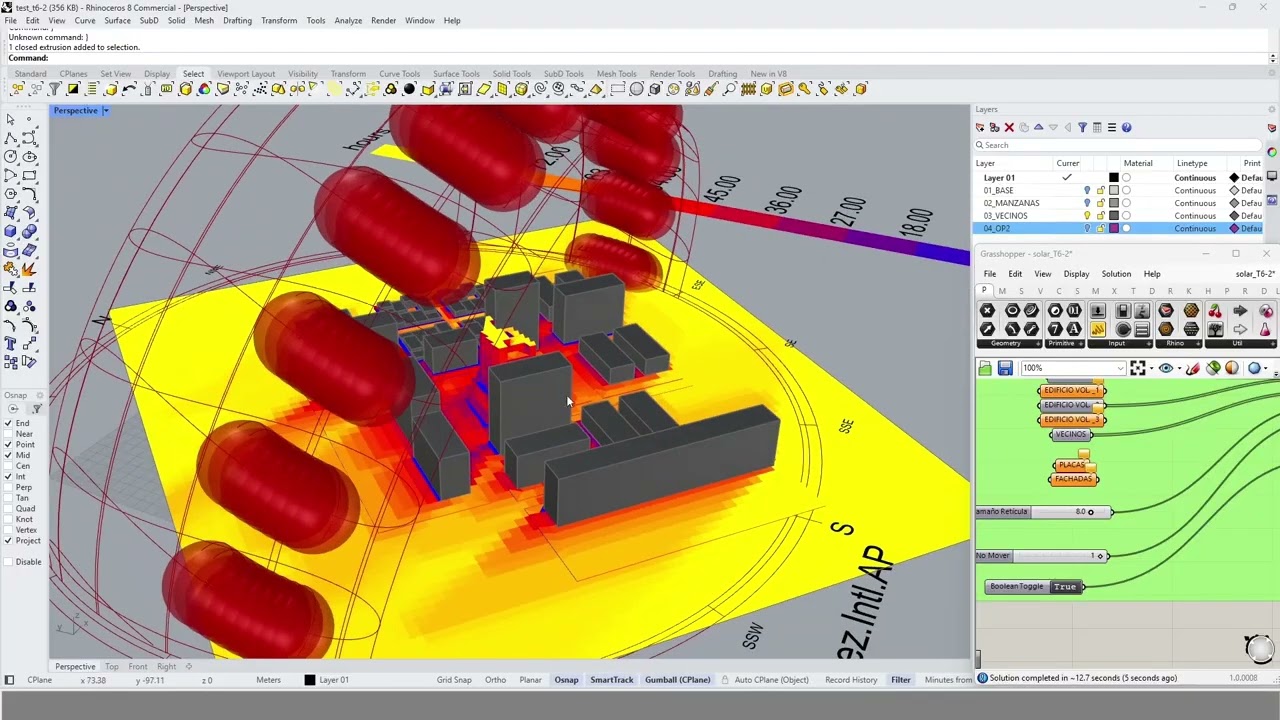Toggle the Project osnap checkbox

point(9,540)
